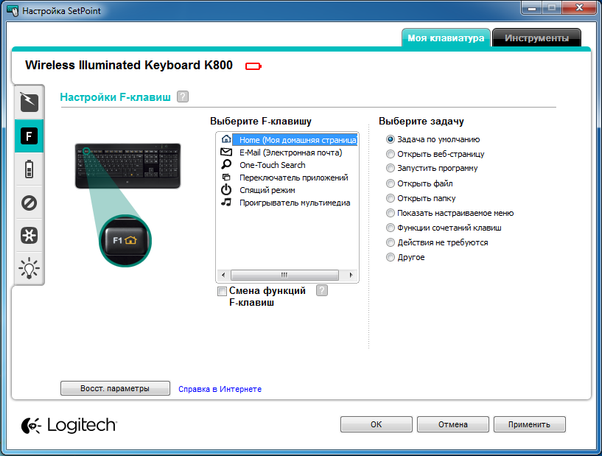Enable Смена функций F-клавиш checkbox
Screen dimensions: 602x456
click(x=222, y=291)
